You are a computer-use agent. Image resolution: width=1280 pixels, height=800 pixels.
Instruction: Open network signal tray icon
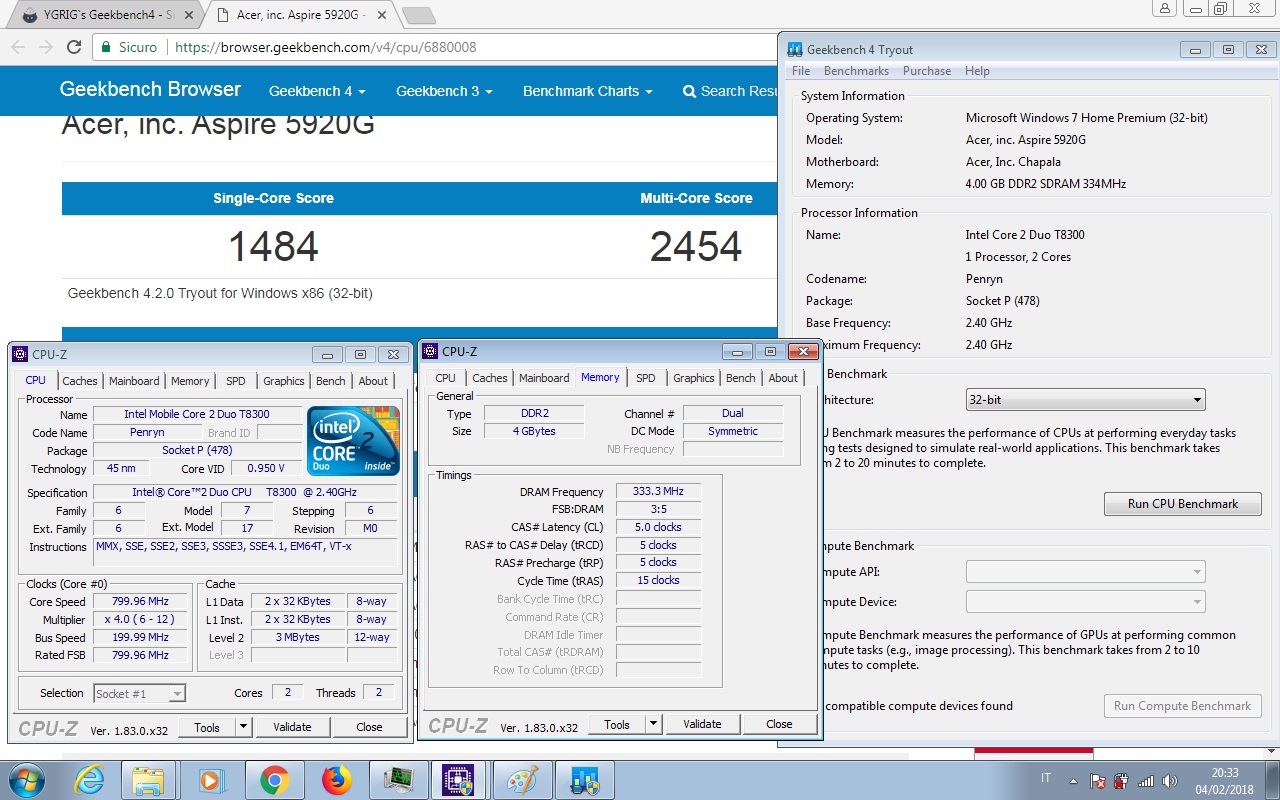pos(1146,781)
